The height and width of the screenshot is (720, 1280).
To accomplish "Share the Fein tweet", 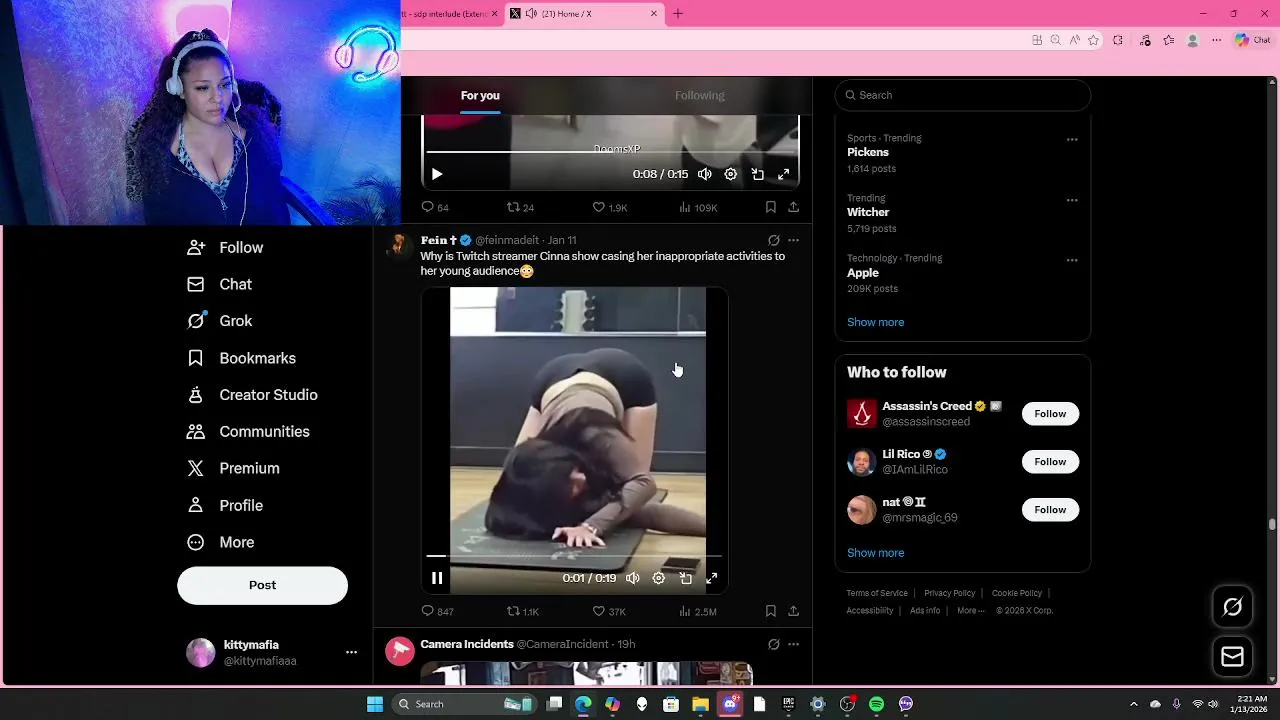I will click(x=793, y=611).
